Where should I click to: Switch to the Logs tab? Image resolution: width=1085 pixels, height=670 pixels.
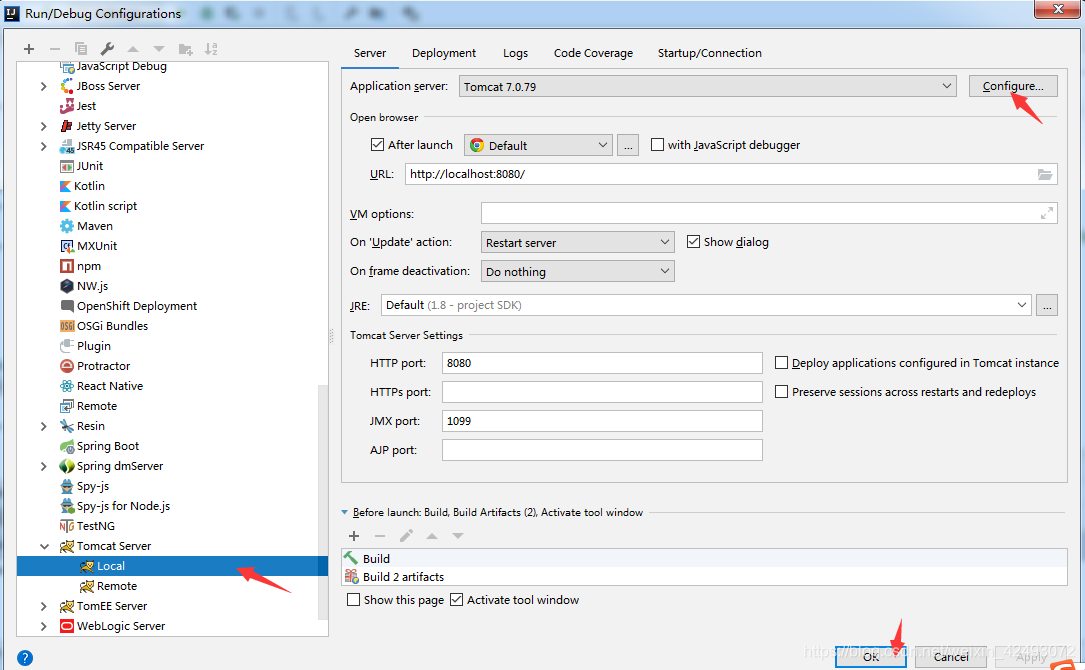pyautogui.click(x=515, y=53)
